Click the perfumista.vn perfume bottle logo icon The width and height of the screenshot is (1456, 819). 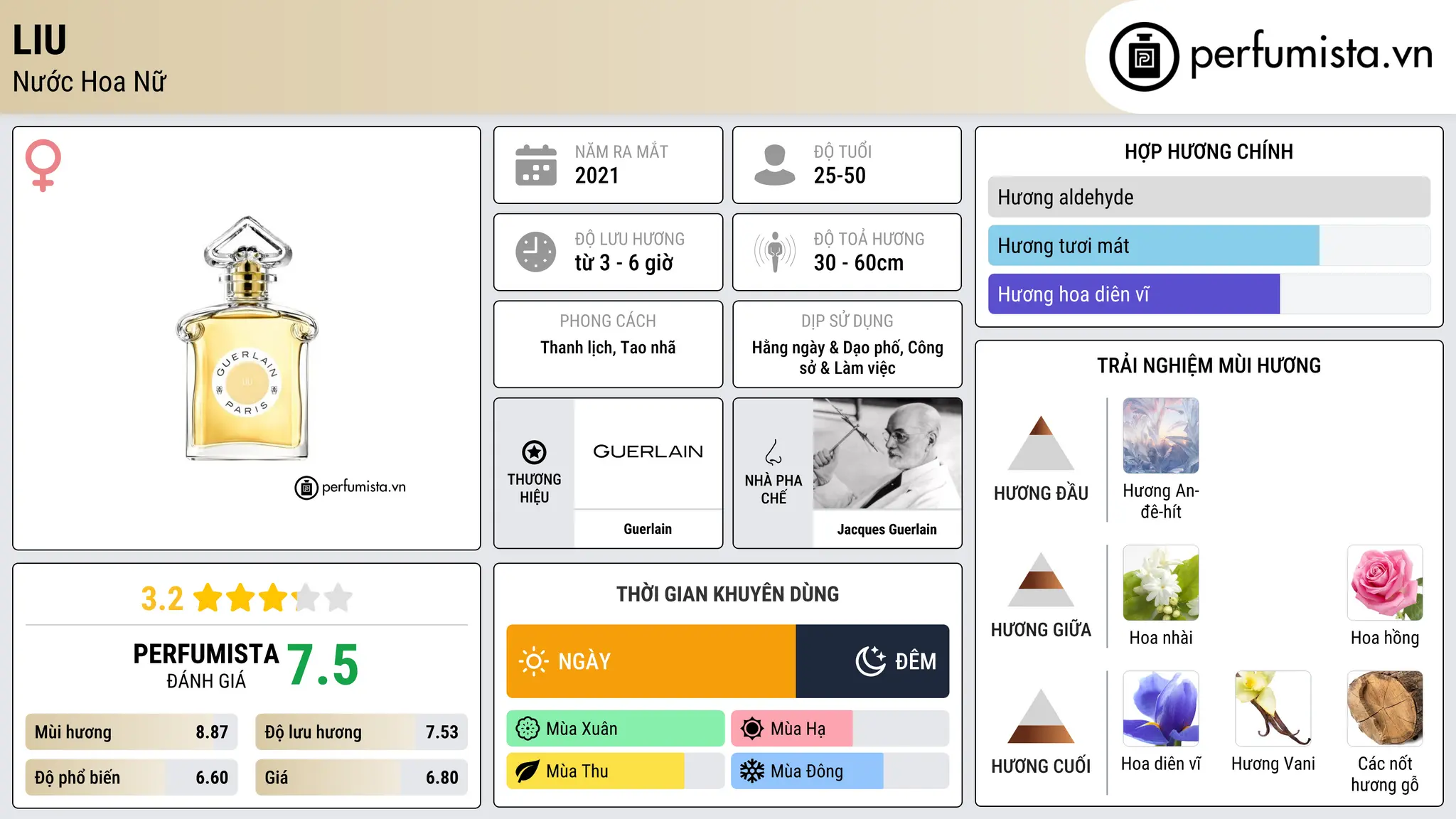click(1144, 57)
